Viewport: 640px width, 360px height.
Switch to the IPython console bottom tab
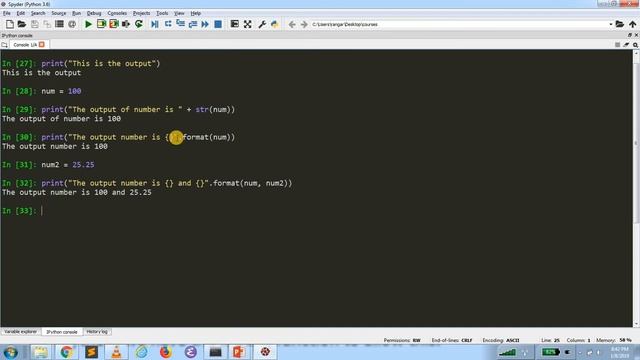click(62, 332)
